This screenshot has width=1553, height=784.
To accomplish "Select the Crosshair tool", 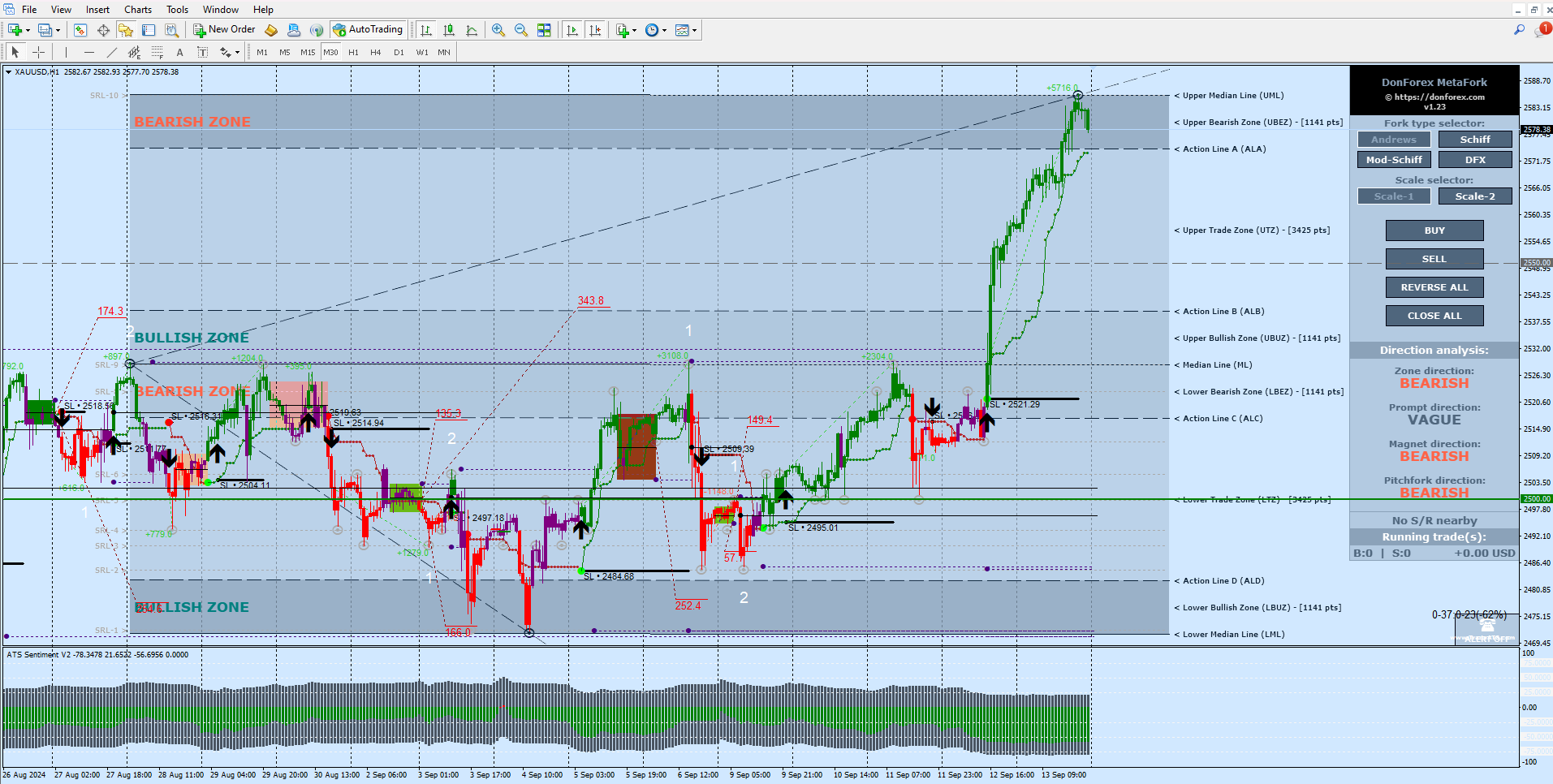I will click(x=38, y=52).
